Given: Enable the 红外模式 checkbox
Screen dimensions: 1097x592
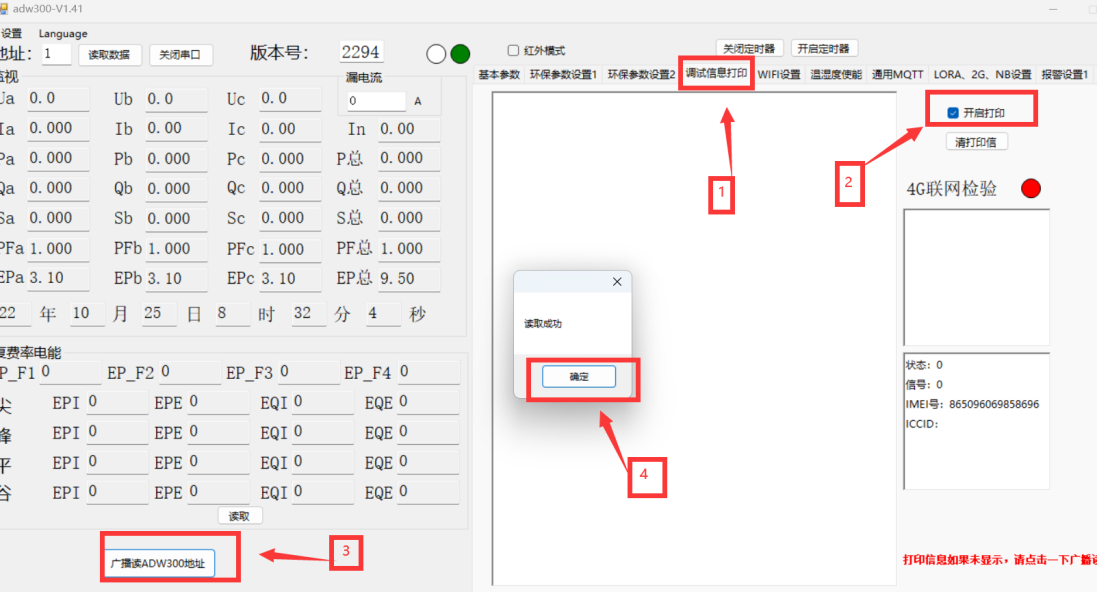Looking at the screenshot, I should tap(514, 50).
